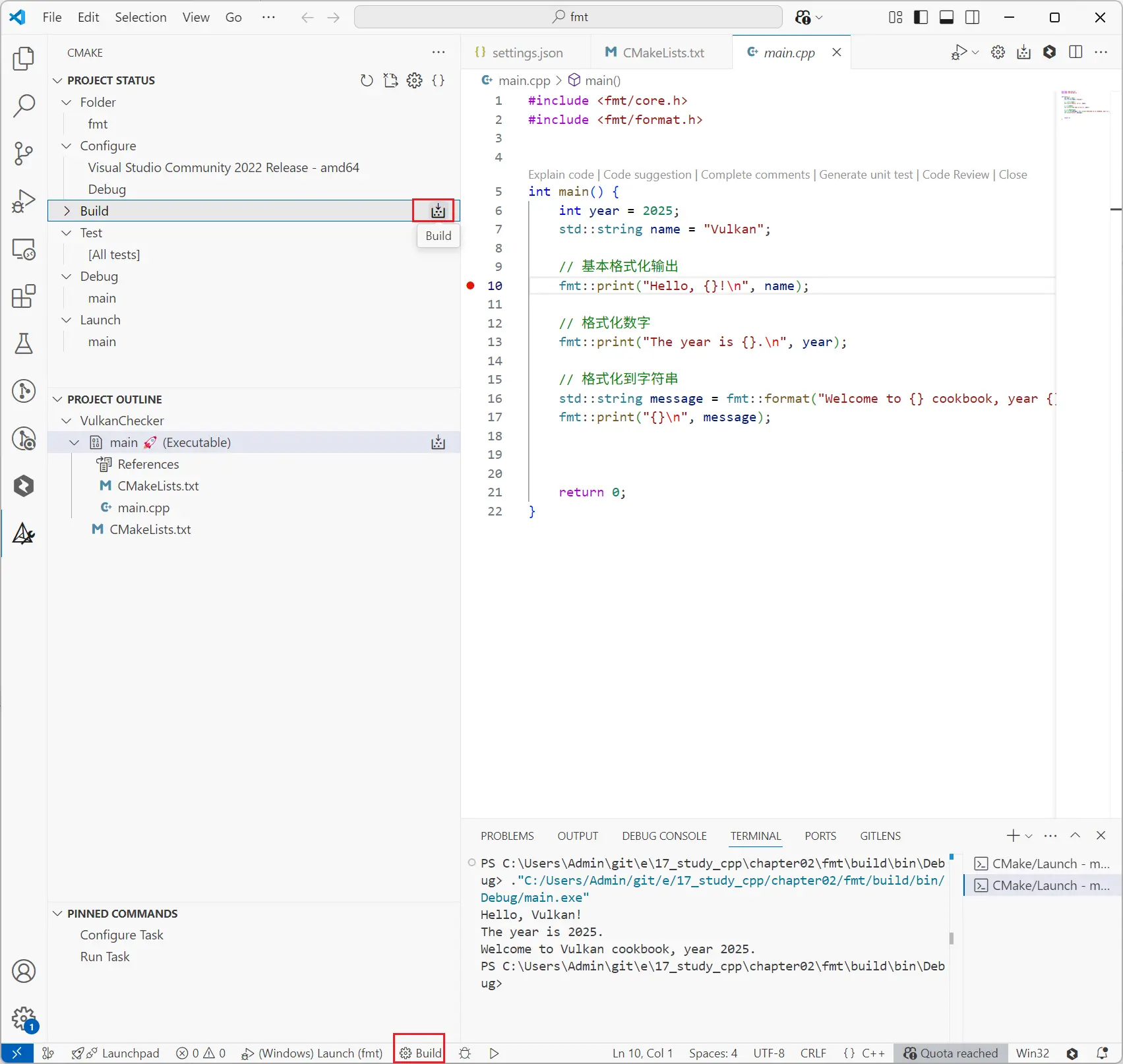Click the remote window icon in status bar
The width and height of the screenshot is (1123, 1064).
(17, 1053)
